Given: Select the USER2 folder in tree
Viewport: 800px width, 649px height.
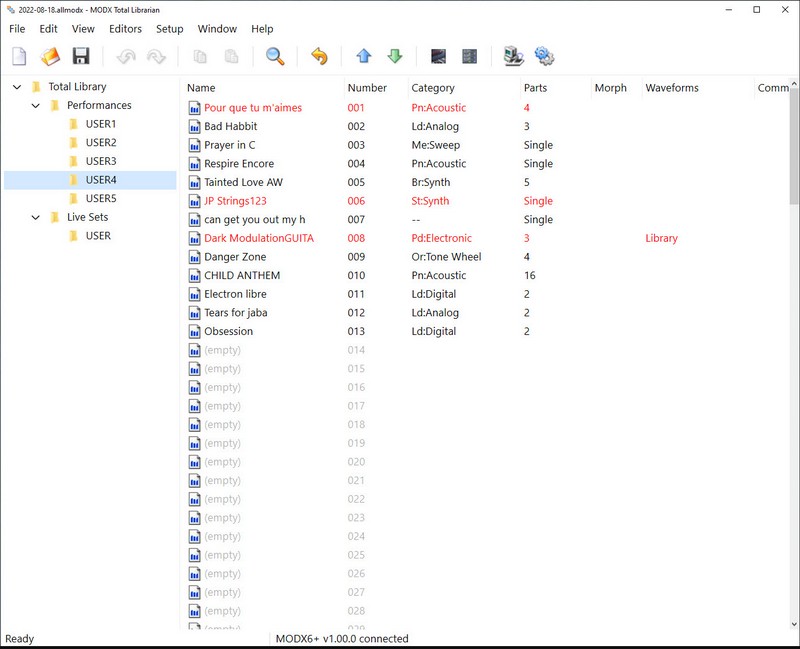Looking at the screenshot, I should [x=100, y=143].
